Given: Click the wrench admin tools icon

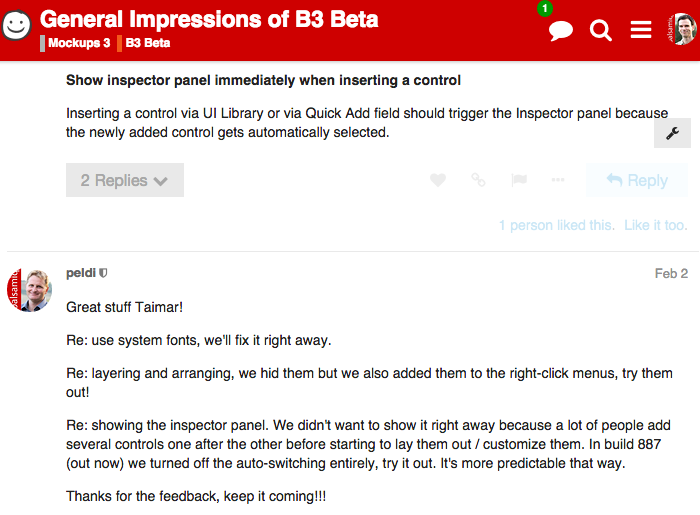Looking at the screenshot, I should [672, 133].
